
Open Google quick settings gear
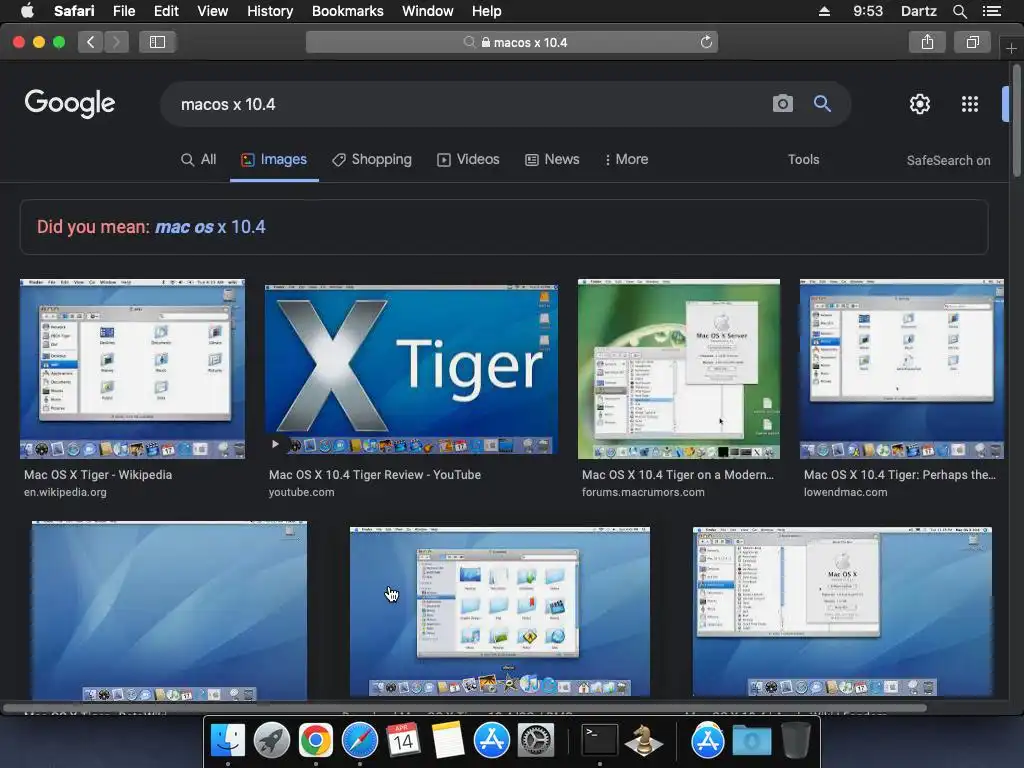[x=920, y=104]
